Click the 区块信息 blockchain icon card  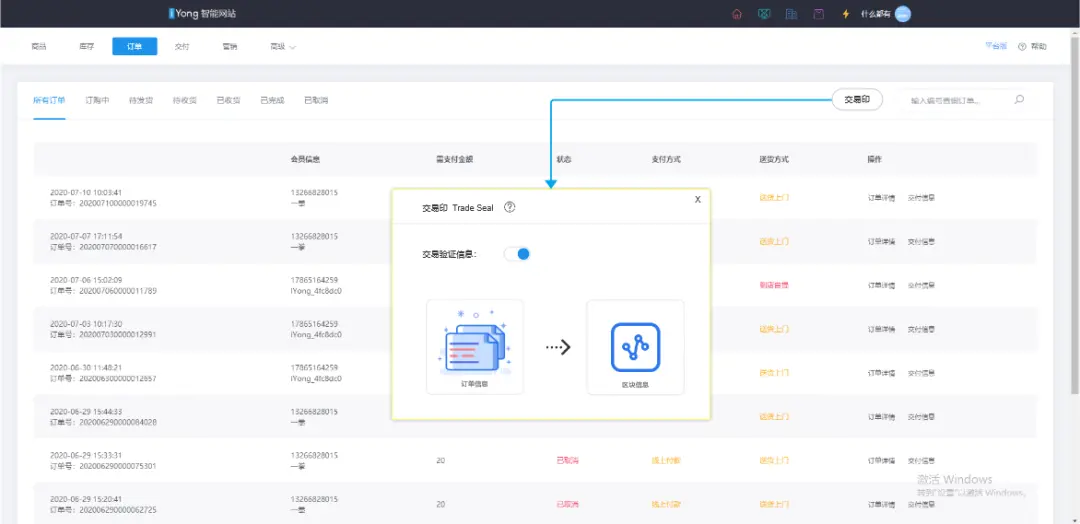(635, 347)
